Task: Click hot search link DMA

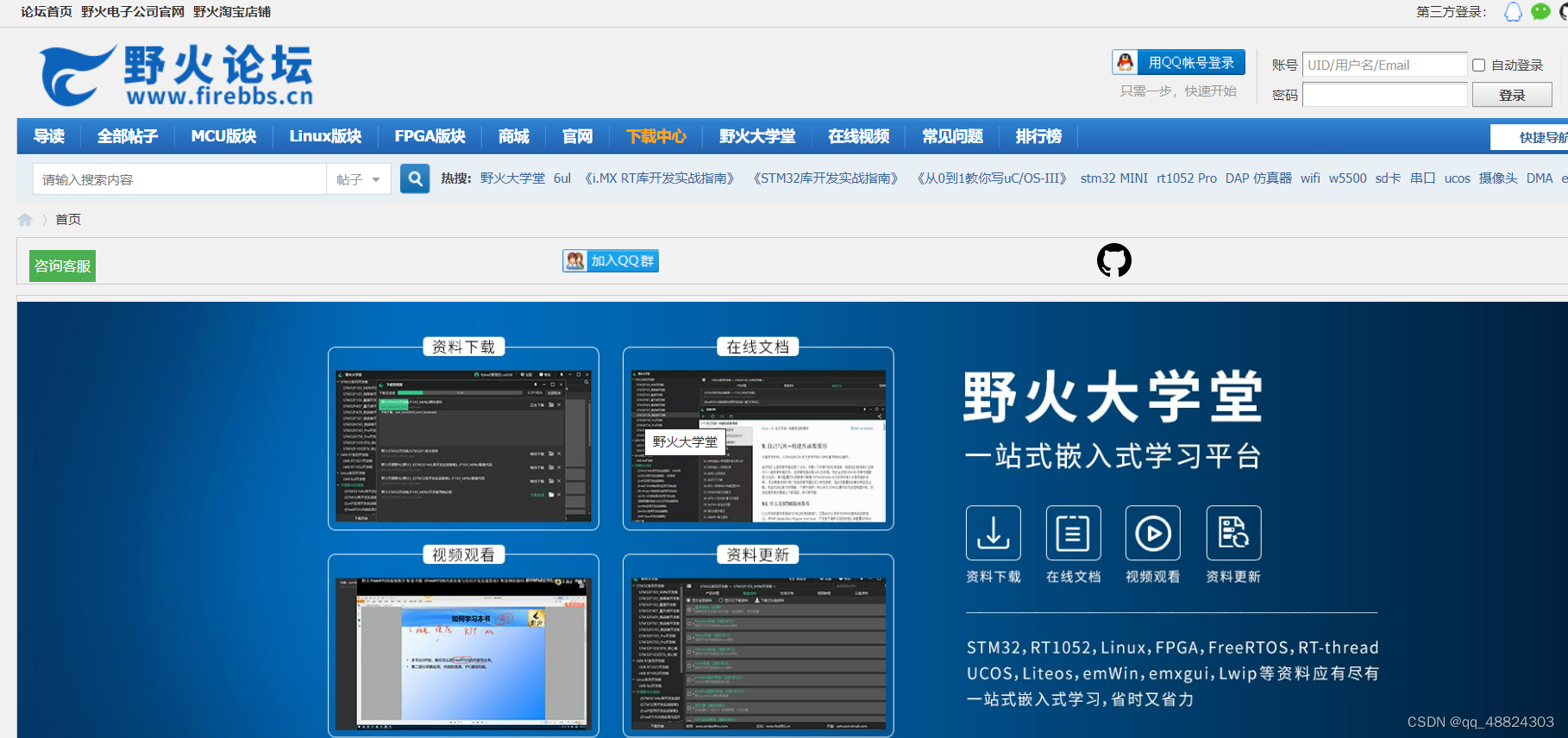Action: coord(1540,178)
